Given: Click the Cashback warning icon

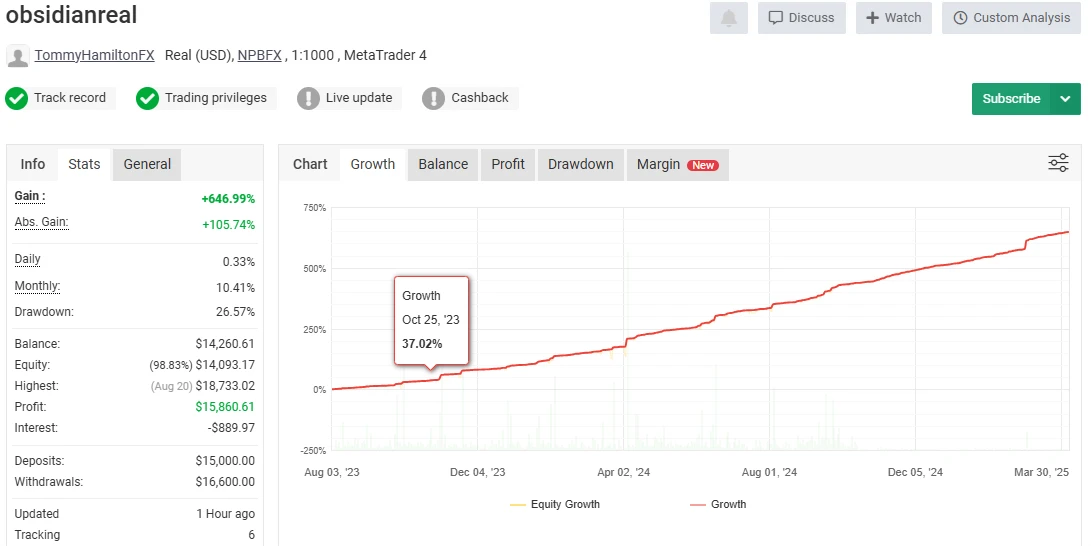Looking at the screenshot, I should 433,98.
